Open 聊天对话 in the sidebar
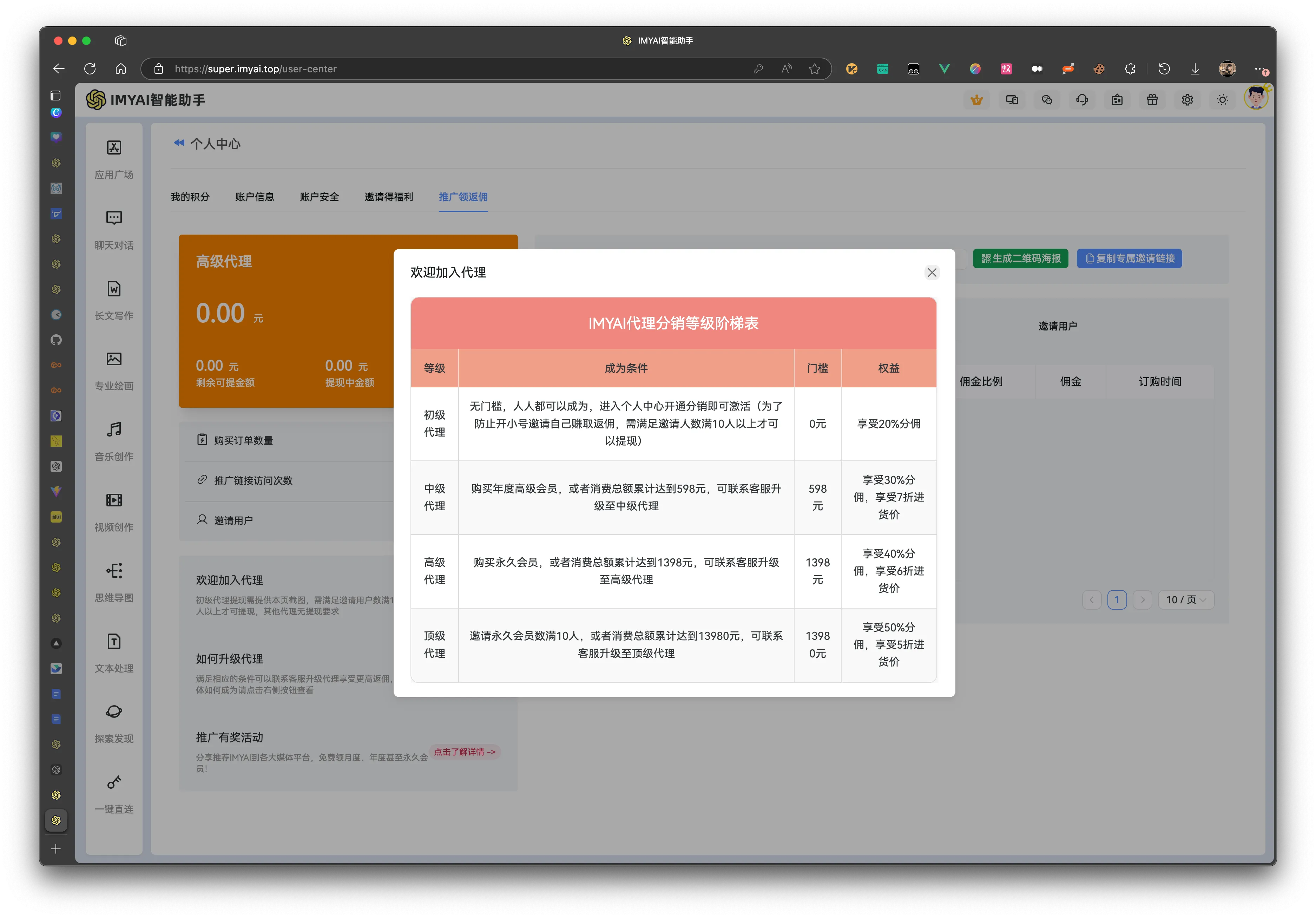The height and width of the screenshot is (918, 1316). pos(113,230)
